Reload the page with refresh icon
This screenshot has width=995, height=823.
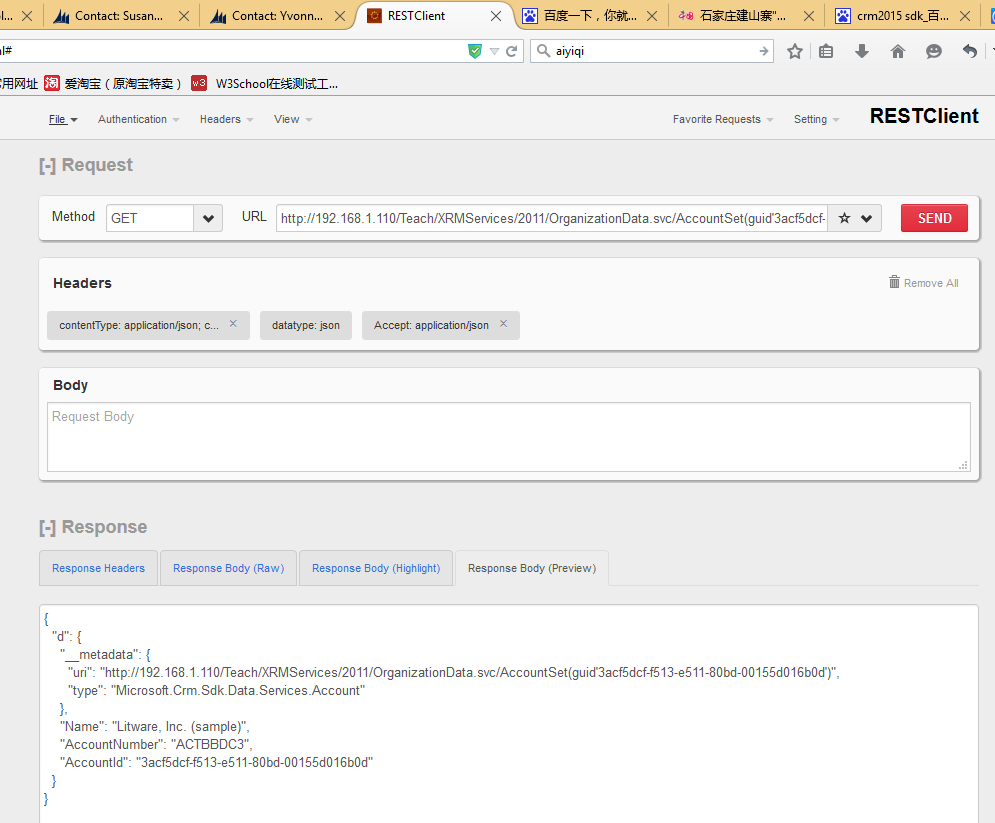[511, 51]
